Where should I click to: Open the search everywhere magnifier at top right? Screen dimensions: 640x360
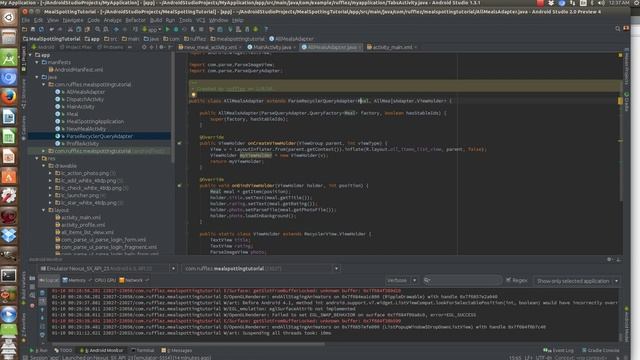coord(618,29)
